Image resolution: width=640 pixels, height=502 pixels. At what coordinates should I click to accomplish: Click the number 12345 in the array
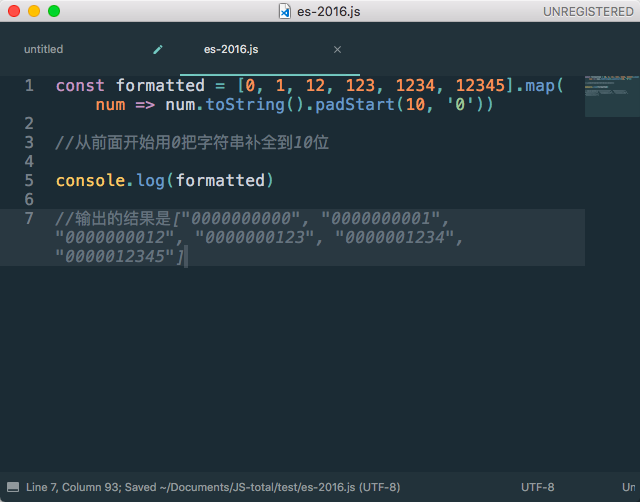[x=480, y=86]
